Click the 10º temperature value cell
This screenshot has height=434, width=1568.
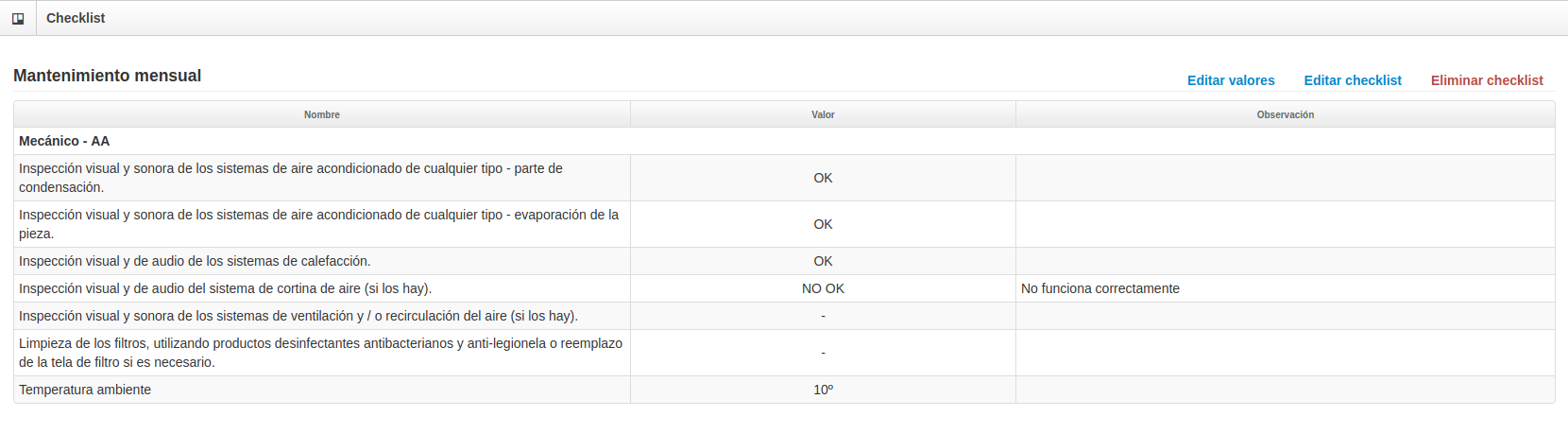point(823,390)
